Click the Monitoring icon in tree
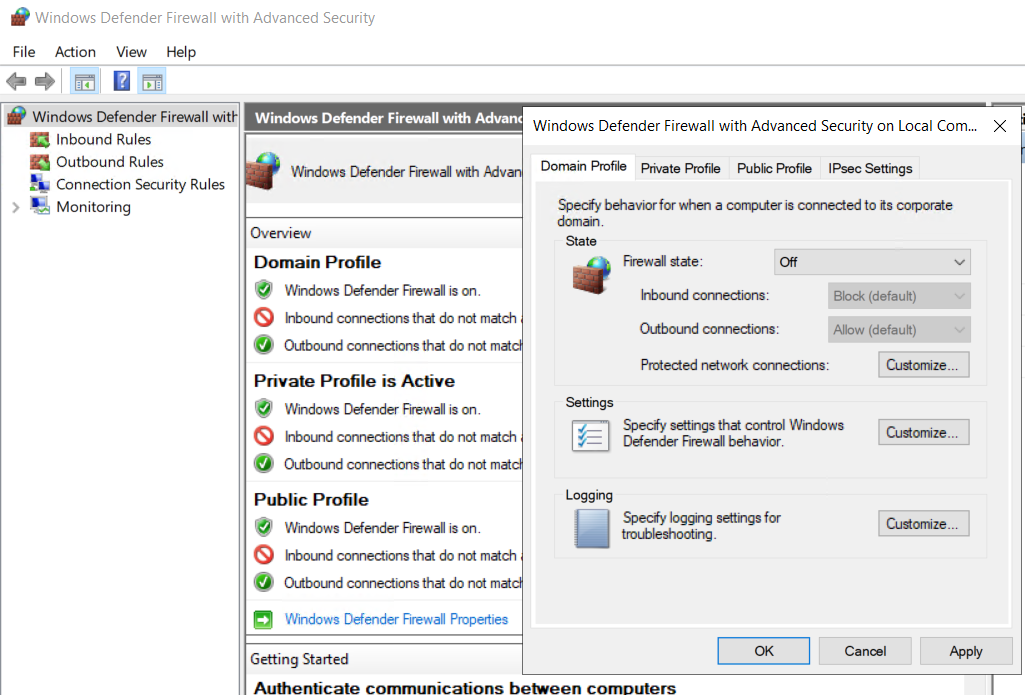The image size is (1025, 695). pos(40,206)
